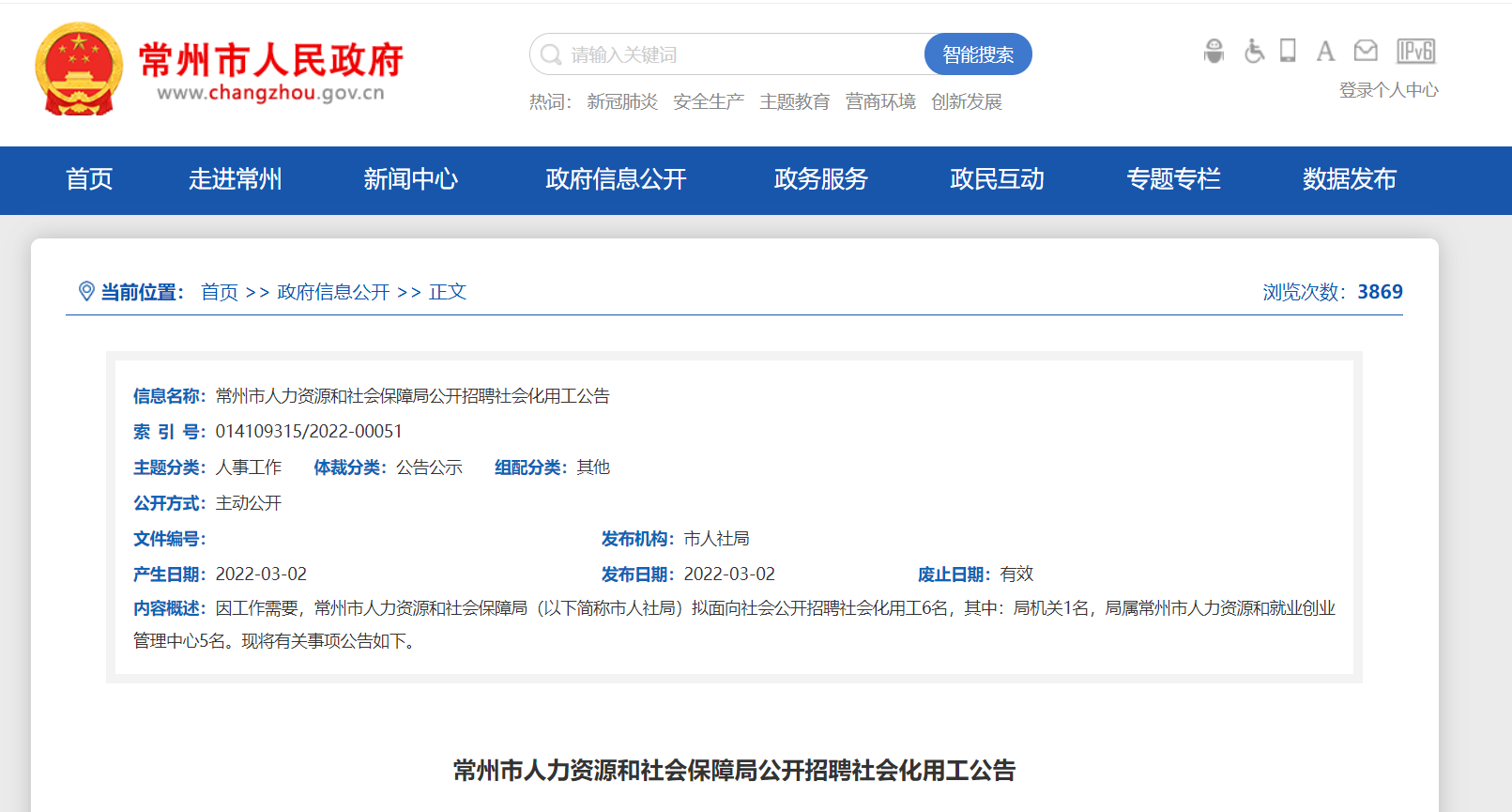Open the robot assistant icon
The image size is (1512, 812).
point(1214,51)
